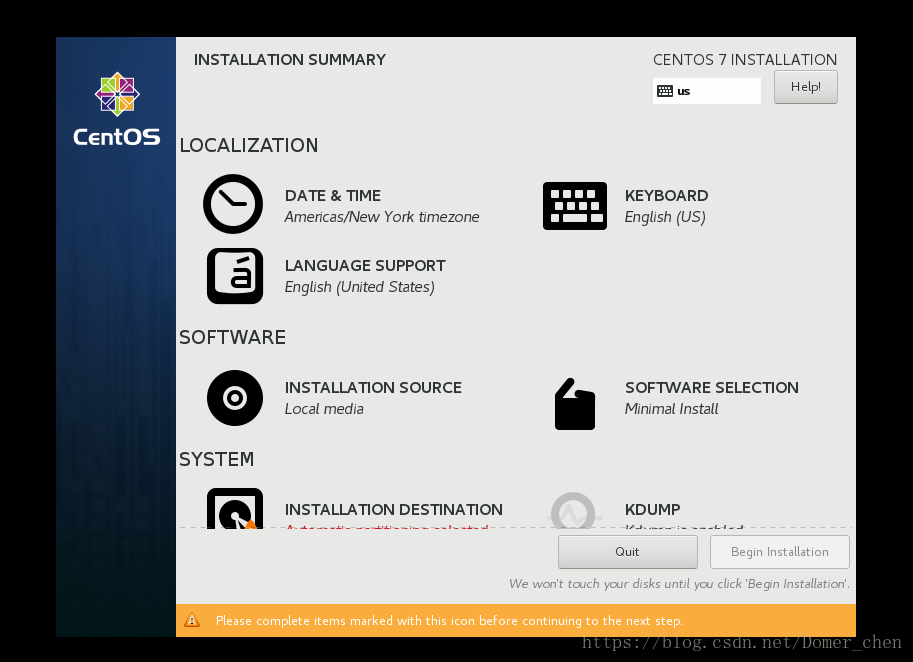The width and height of the screenshot is (913, 662).
Task: Click the small keyboard icon beside 'us'
Action: [x=664, y=91]
